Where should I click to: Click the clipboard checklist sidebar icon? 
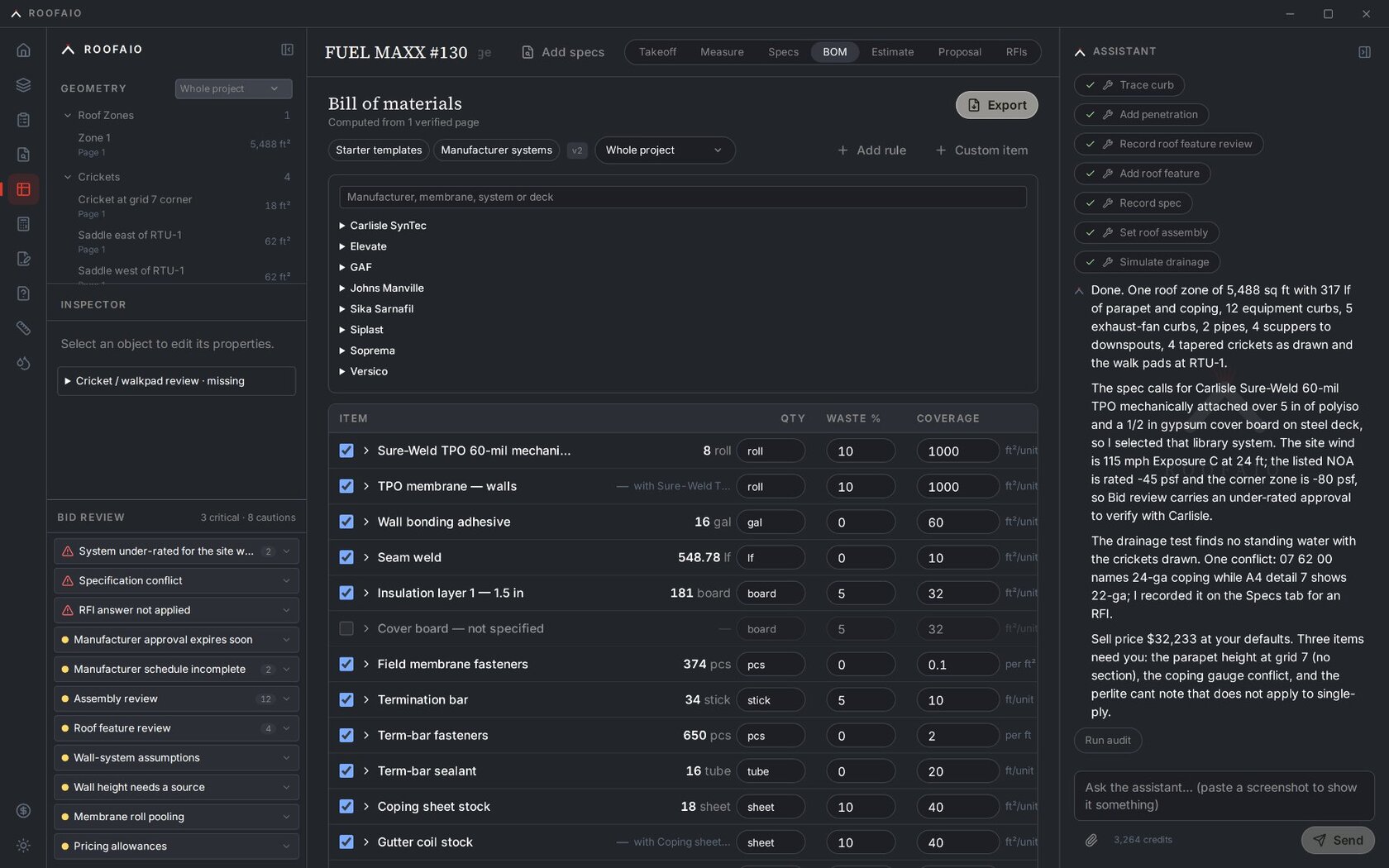[23, 120]
